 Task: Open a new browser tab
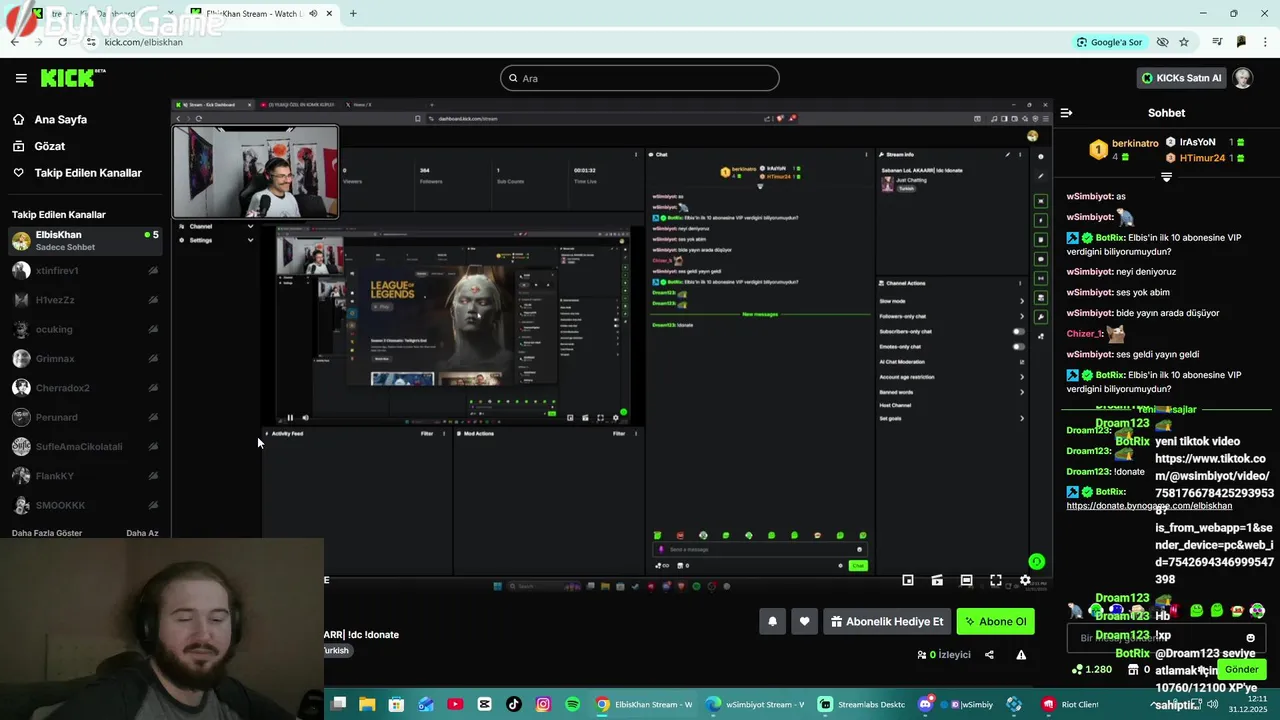[x=353, y=14]
